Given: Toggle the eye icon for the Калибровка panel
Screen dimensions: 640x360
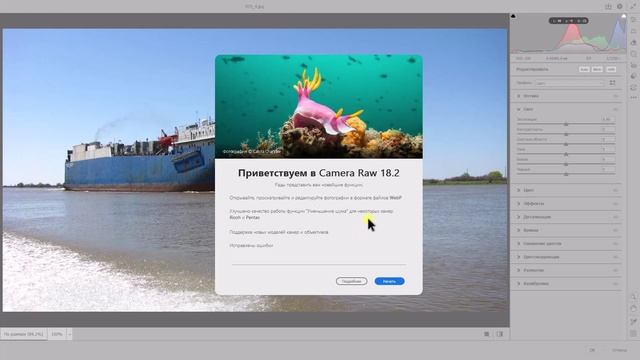Looking at the screenshot, I should point(615,284).
